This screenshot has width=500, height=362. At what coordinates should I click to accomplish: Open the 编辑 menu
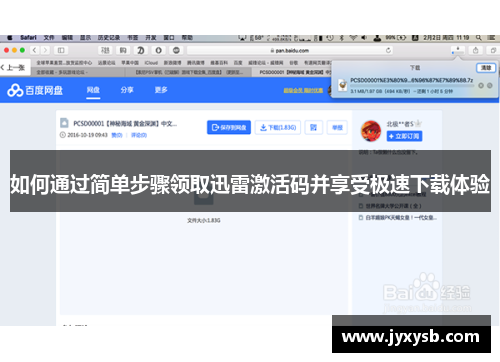click(x=67, y=38)
